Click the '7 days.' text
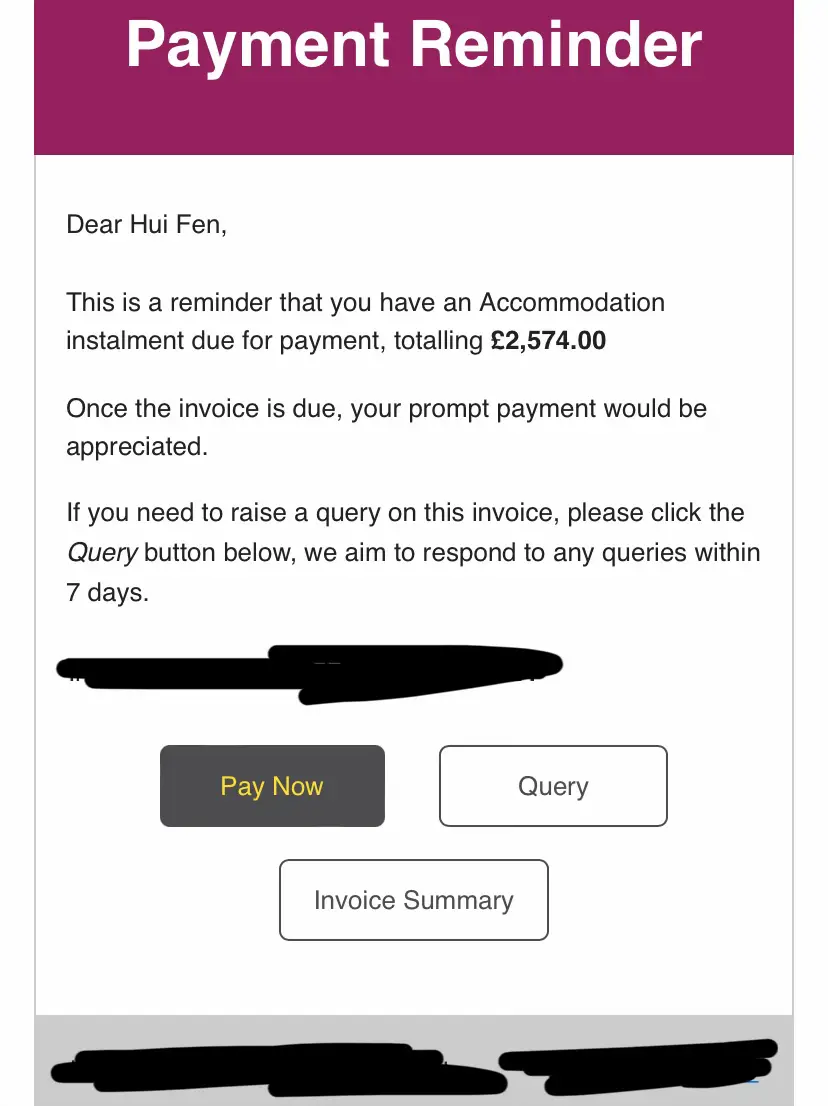Image resolution: width=828 pixels, height=1106 pixels. pyautogui.click(x=107, y=592)
